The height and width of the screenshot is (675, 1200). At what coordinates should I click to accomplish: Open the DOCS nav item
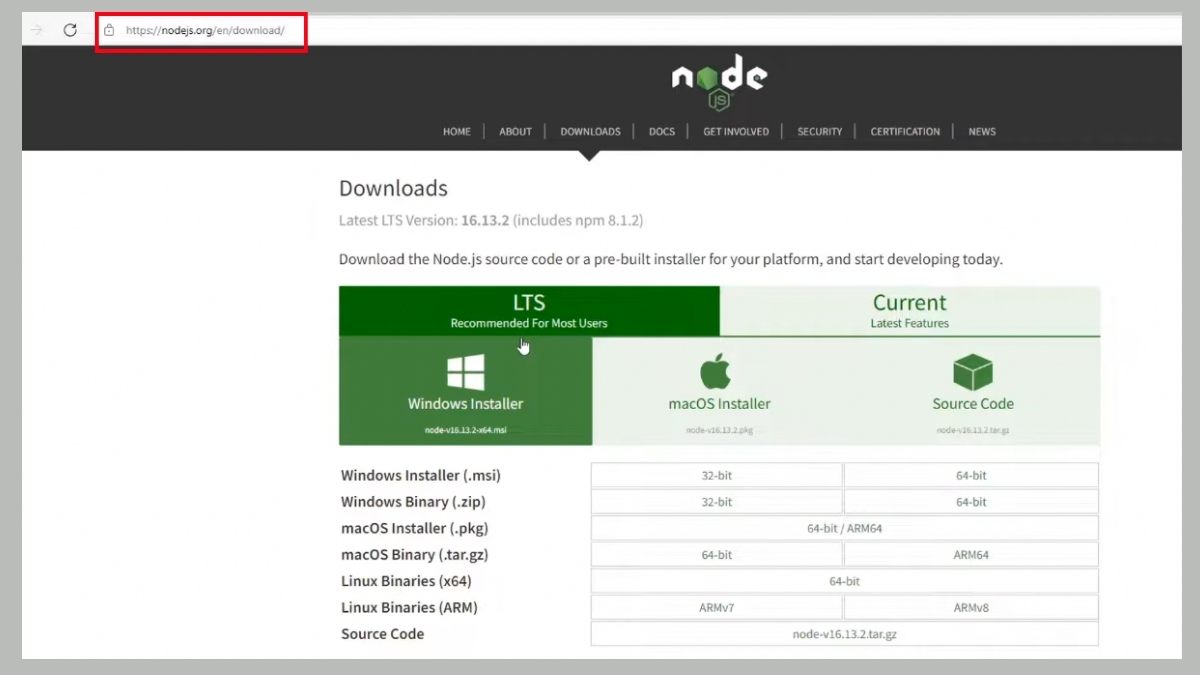click(x=662, y=131)
